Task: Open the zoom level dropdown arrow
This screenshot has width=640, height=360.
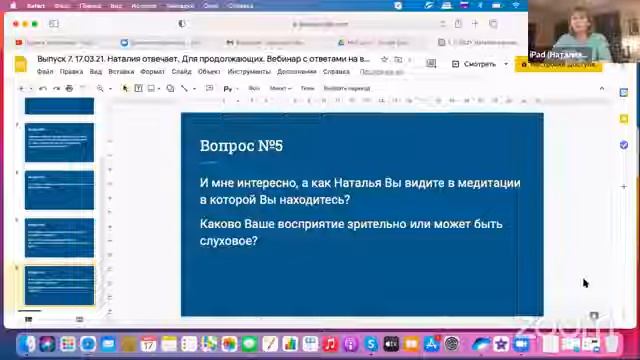Action: [110, 89]
